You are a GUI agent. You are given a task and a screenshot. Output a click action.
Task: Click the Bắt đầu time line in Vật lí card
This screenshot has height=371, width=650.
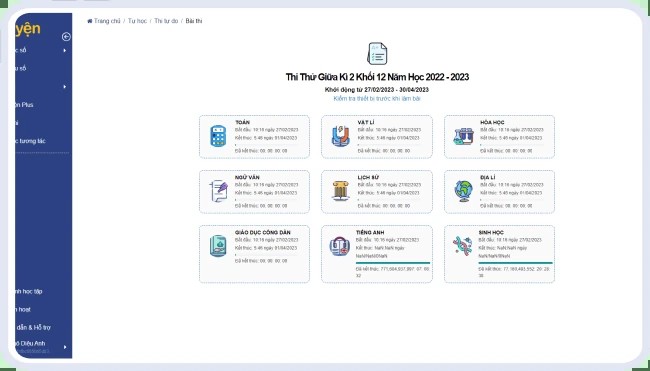[389, 130]
